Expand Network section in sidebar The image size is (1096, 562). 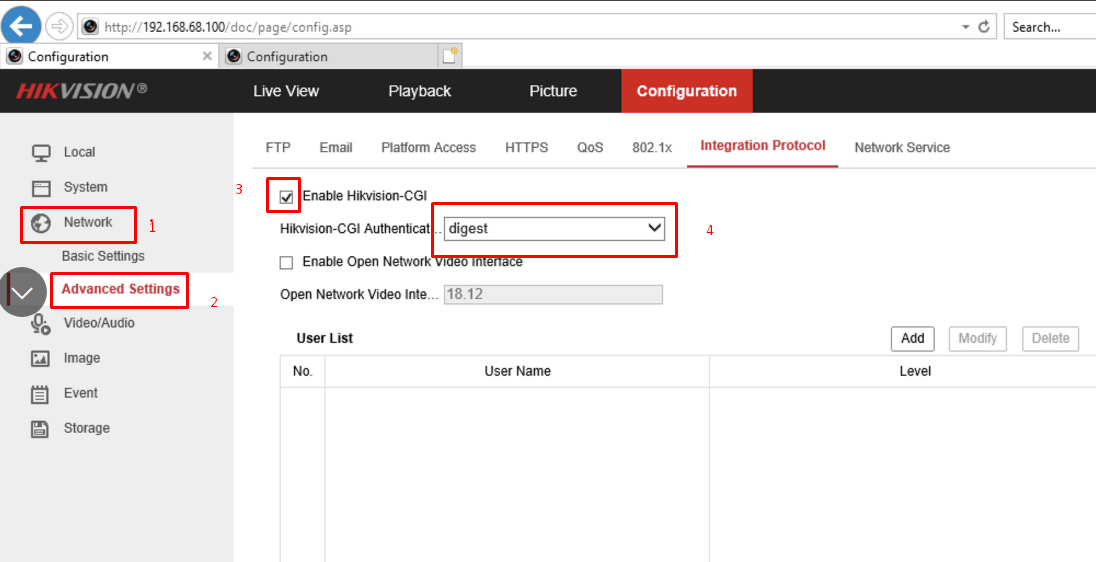[87, 222]
